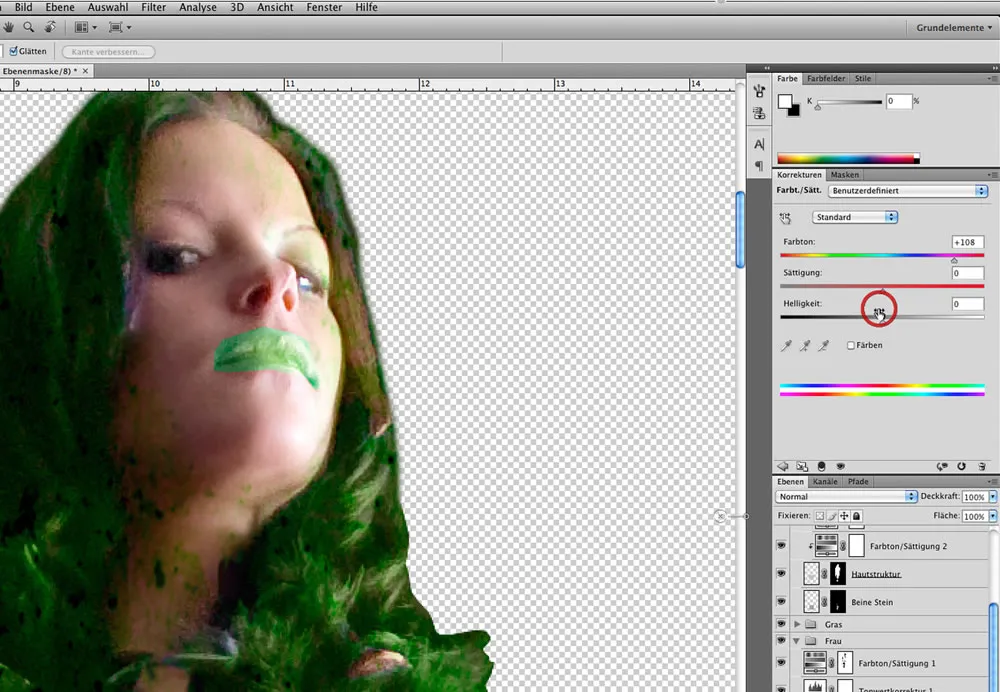Select the Hand tool in top bar

[x=9, y=27]
